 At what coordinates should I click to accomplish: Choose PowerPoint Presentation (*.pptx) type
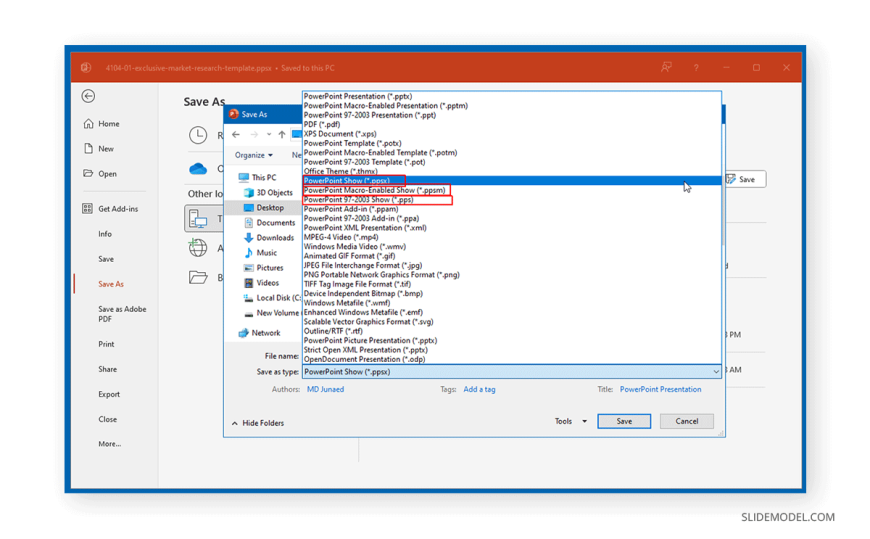coord(512,96)
